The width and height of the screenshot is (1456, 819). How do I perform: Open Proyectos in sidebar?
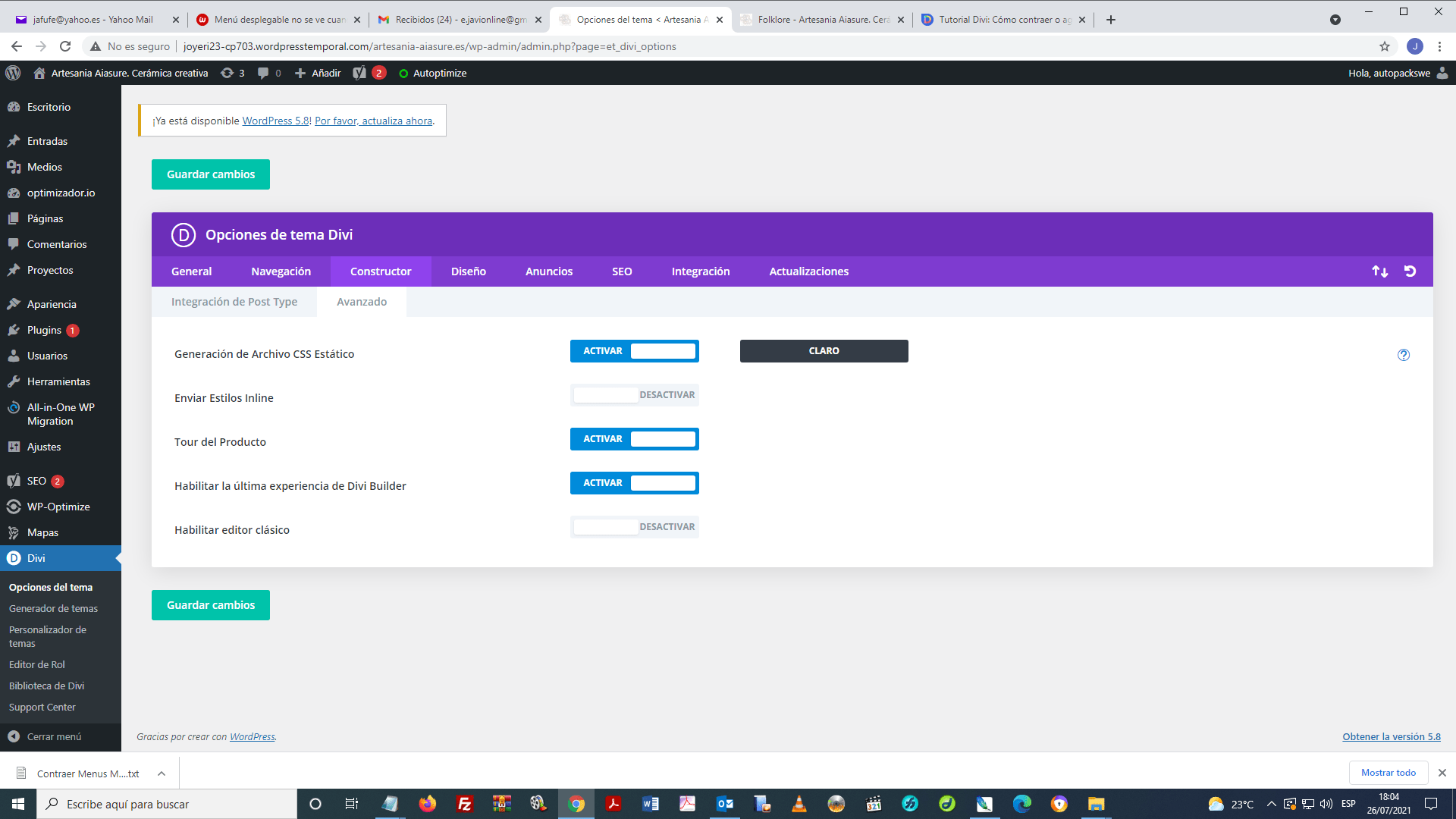(61, 270)
